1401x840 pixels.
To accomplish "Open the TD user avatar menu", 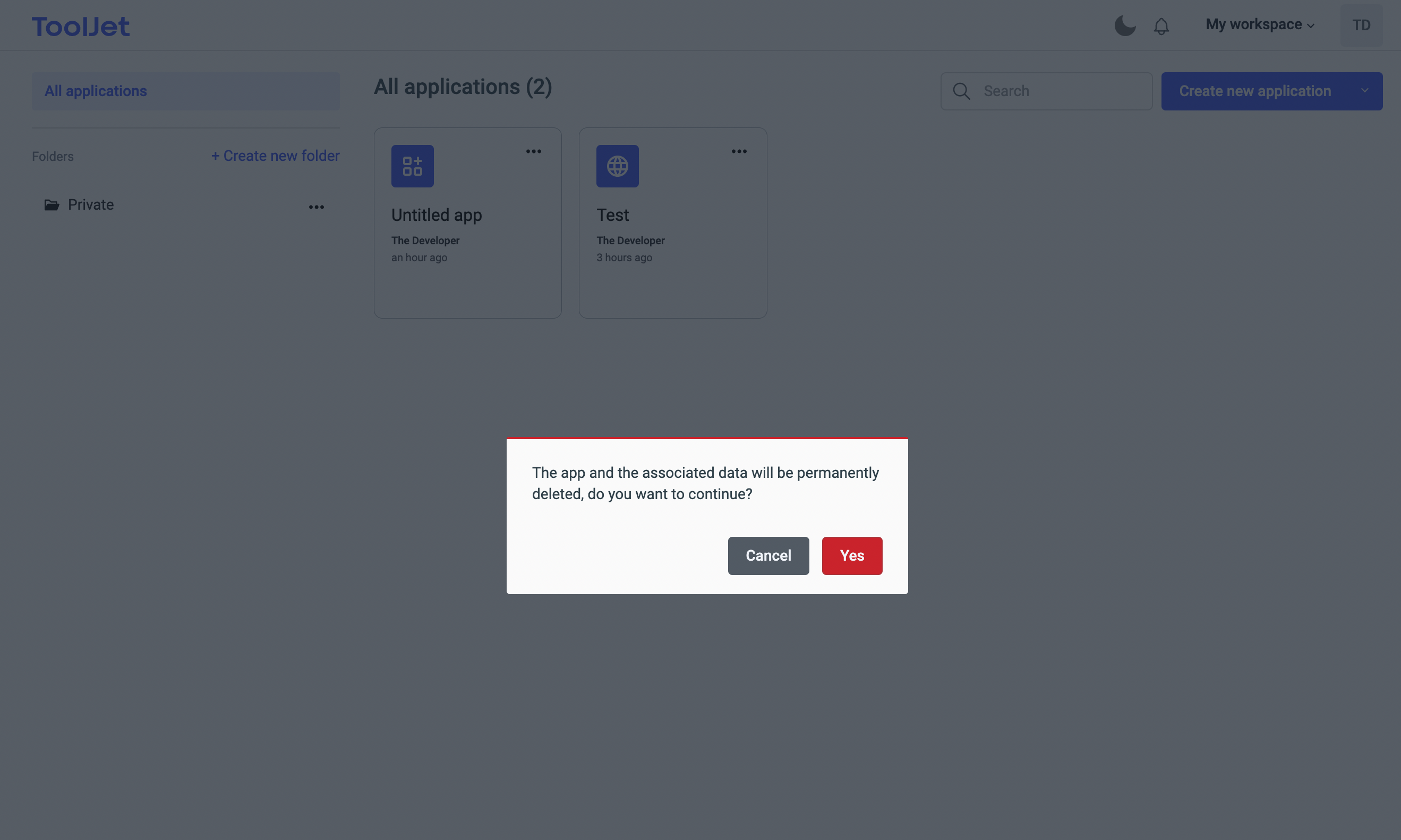I will 1361,25.
